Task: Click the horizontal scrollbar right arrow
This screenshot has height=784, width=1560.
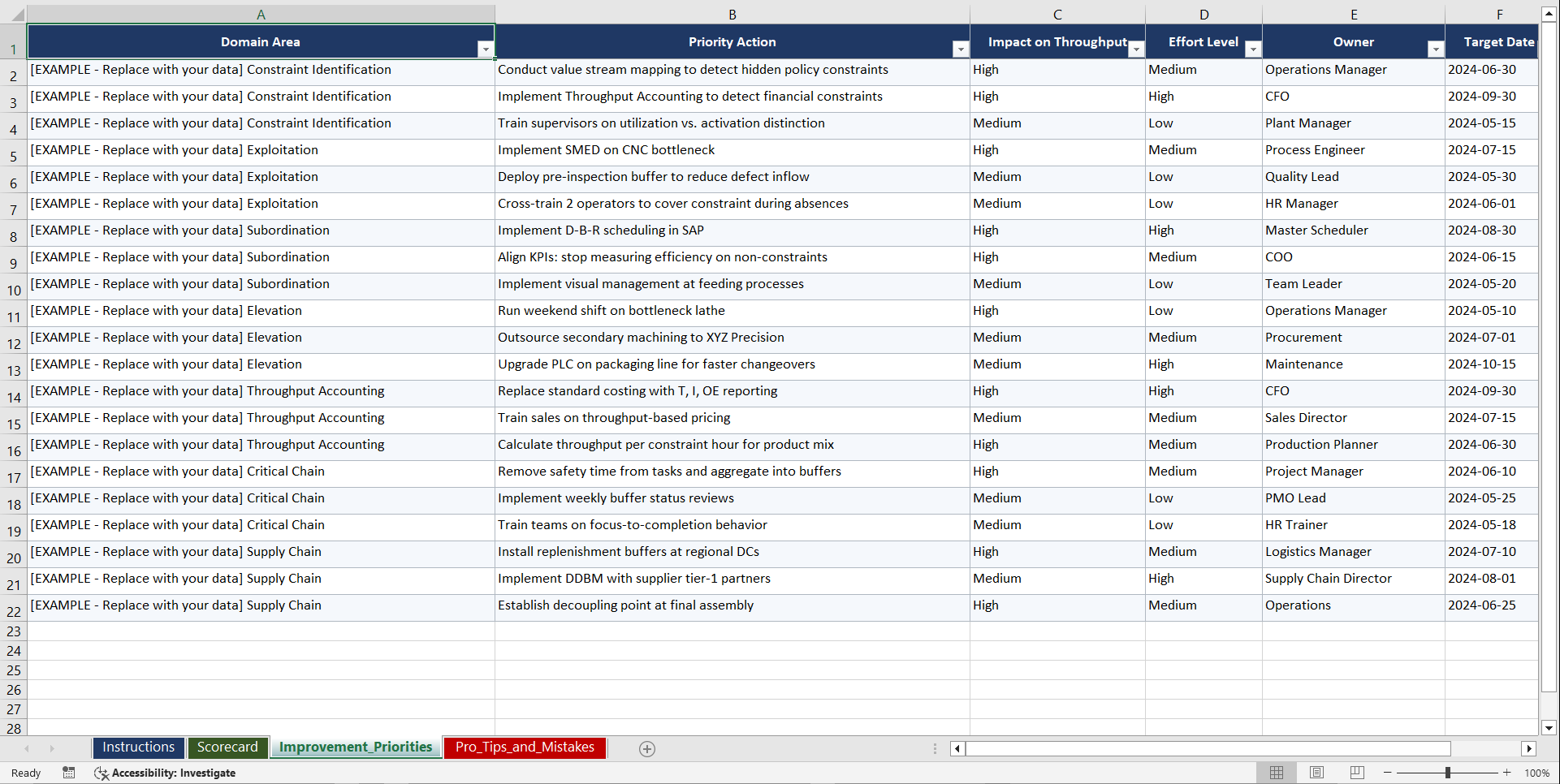Action: tap(1529, 749)
